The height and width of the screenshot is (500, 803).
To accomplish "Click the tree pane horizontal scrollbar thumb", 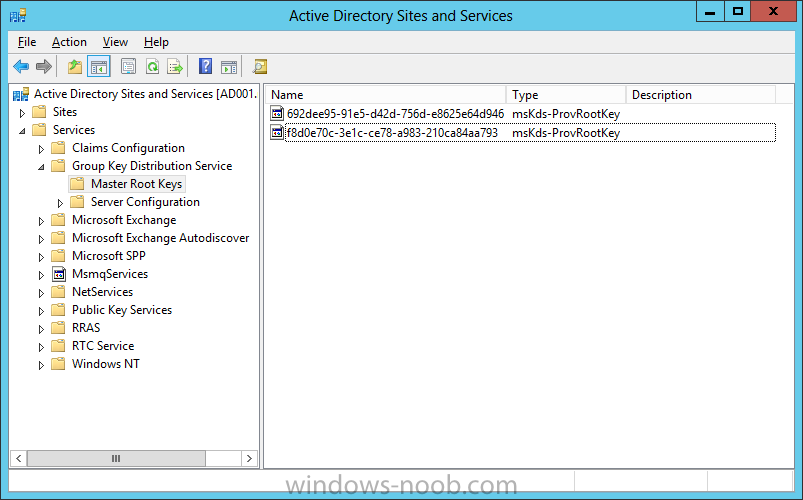I will click(x=116, y=458).
